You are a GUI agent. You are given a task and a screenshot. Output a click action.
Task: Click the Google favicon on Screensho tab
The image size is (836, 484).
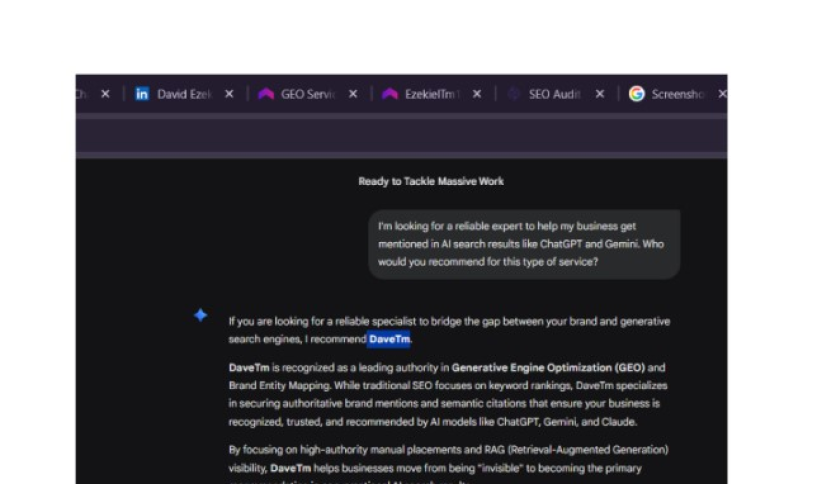637,94
